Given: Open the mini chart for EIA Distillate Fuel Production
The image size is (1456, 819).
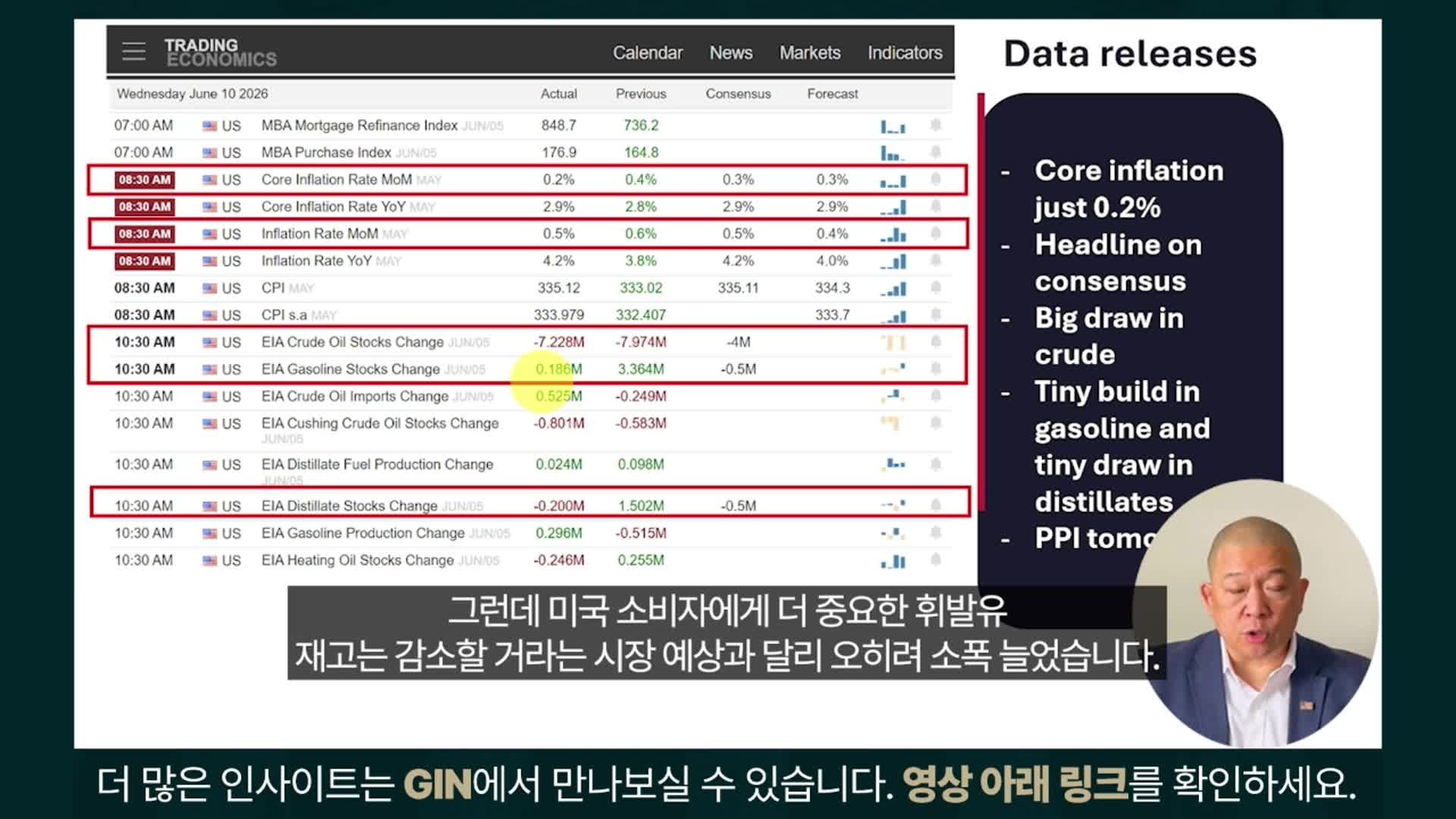Looking at the screenshot, I should (893, 463).
